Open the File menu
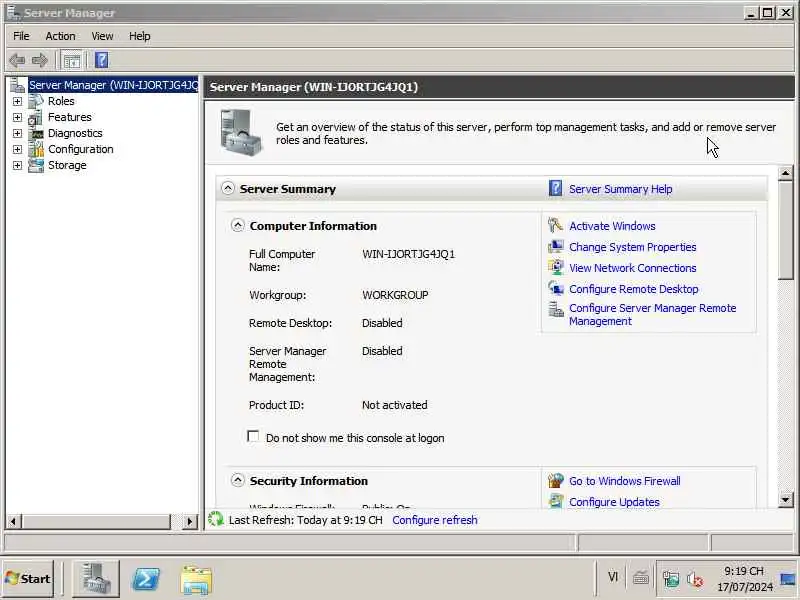Screen dimensions: 800x600 pyautogui.click(x=21, y=36)
